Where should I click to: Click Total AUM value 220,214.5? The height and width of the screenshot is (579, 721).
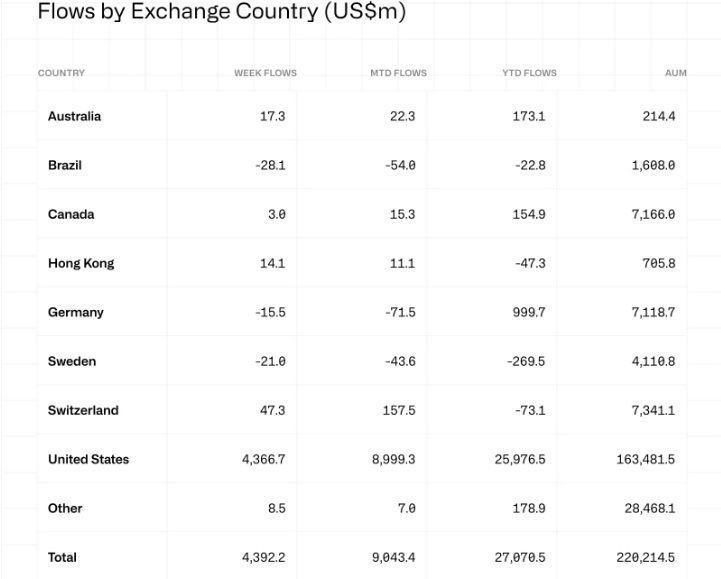click(646, 557)
